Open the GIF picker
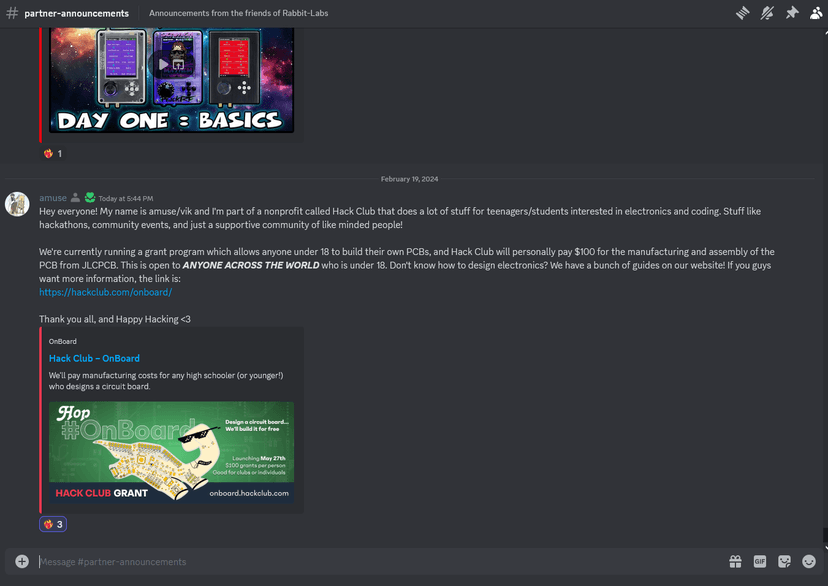 click(x=760, y=561)
